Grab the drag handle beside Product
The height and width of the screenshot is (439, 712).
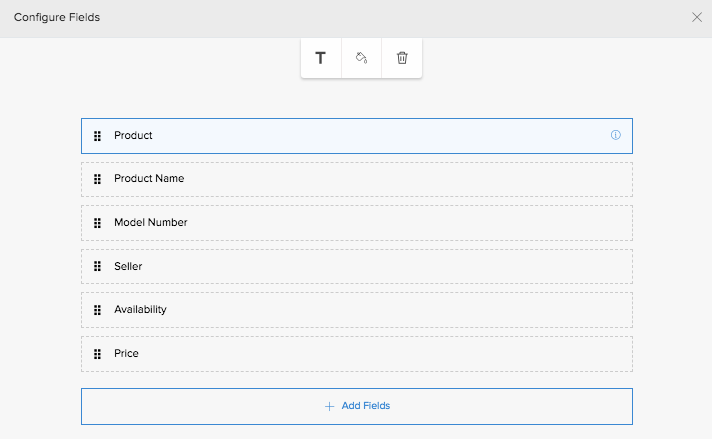(x=97, y=136)
